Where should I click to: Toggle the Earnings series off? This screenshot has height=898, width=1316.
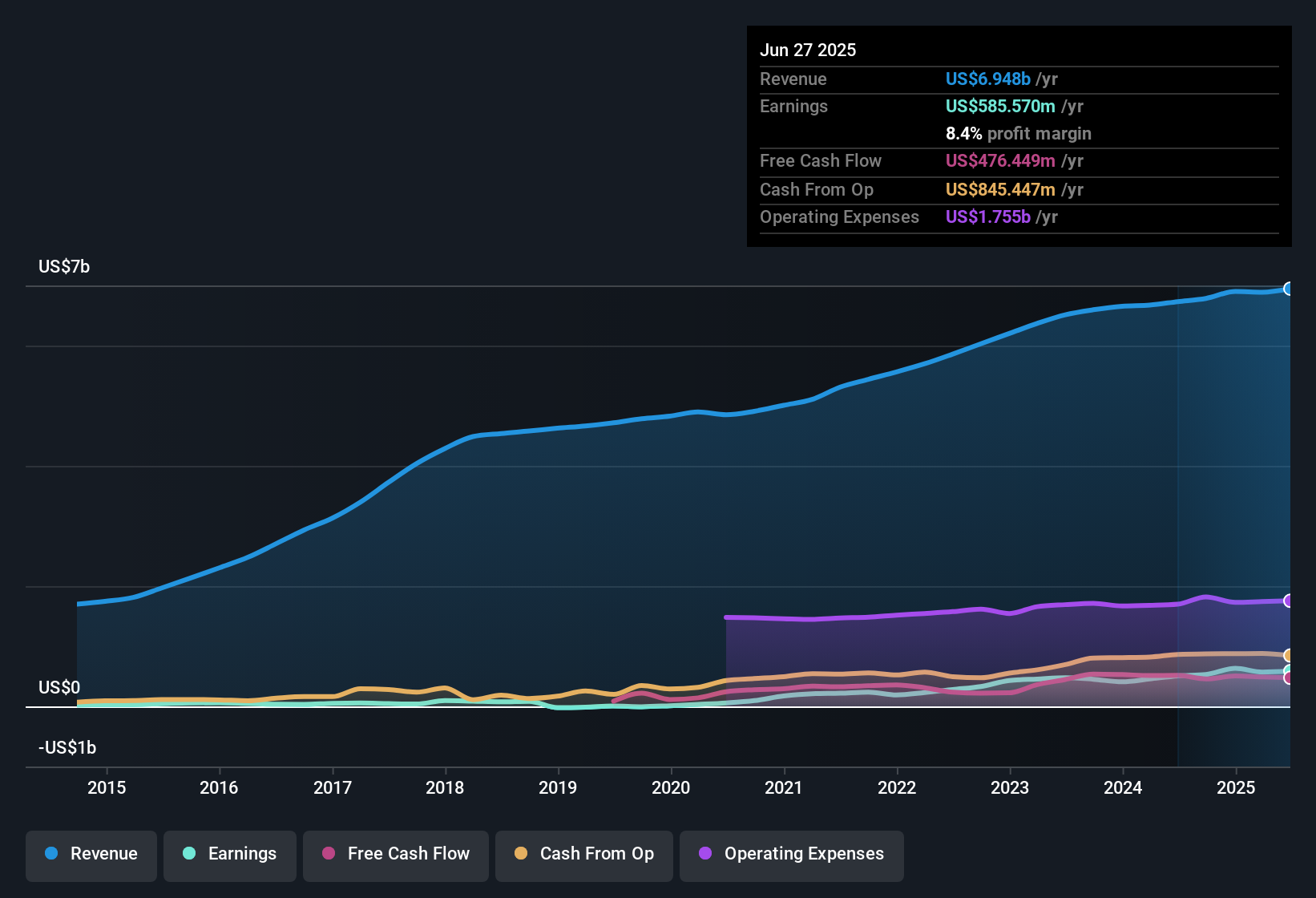pos(230,854)
